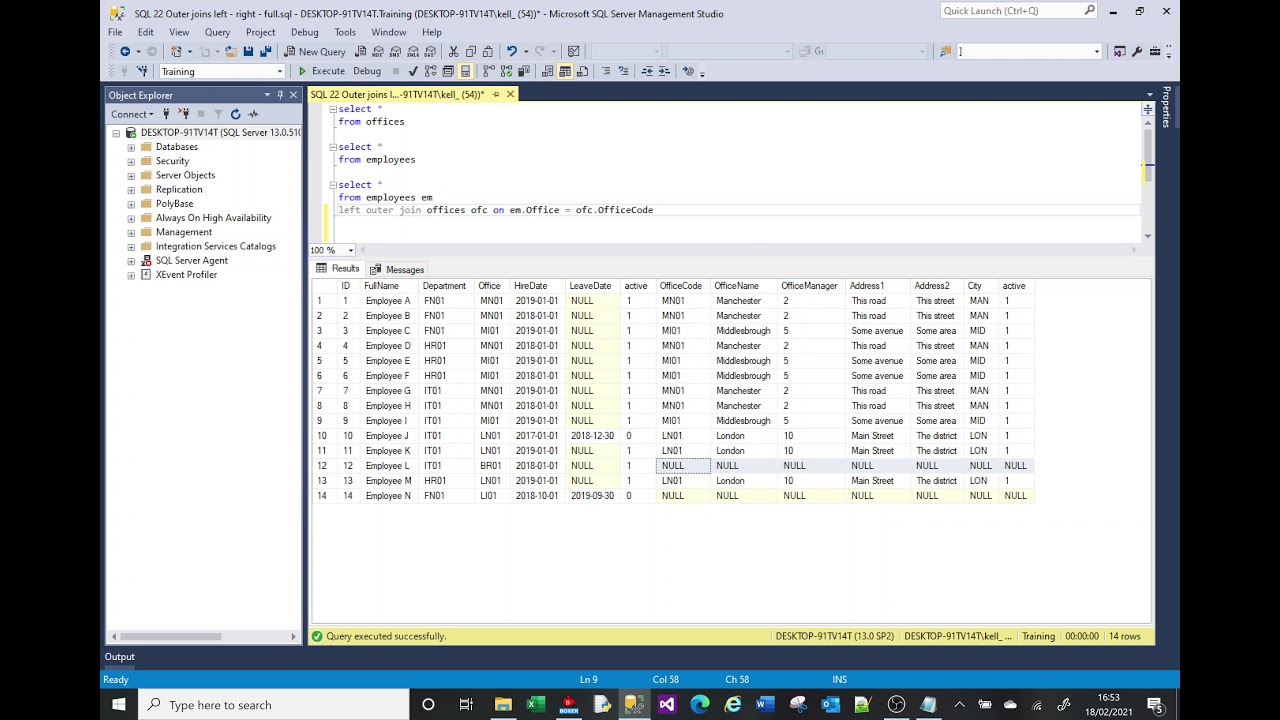Click the Copy icon in toolbar

point(470,51)
